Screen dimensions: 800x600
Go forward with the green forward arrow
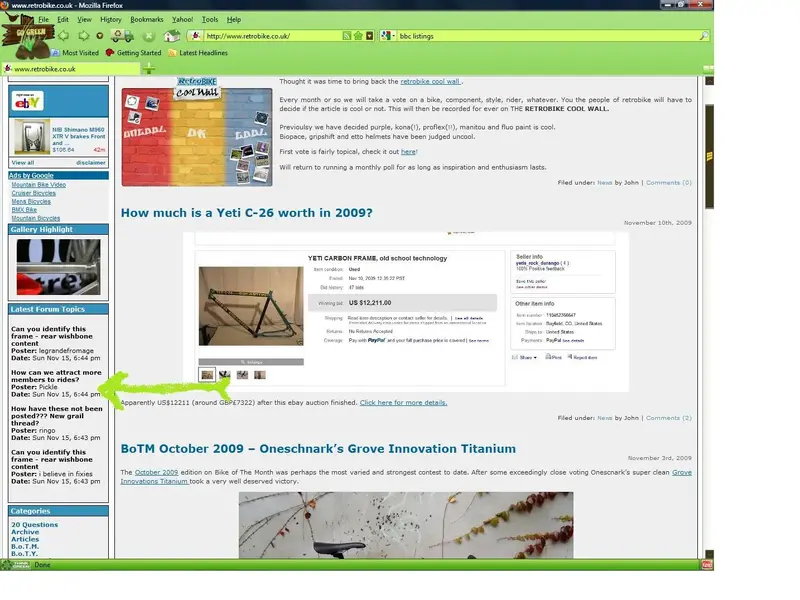point(83,36)
